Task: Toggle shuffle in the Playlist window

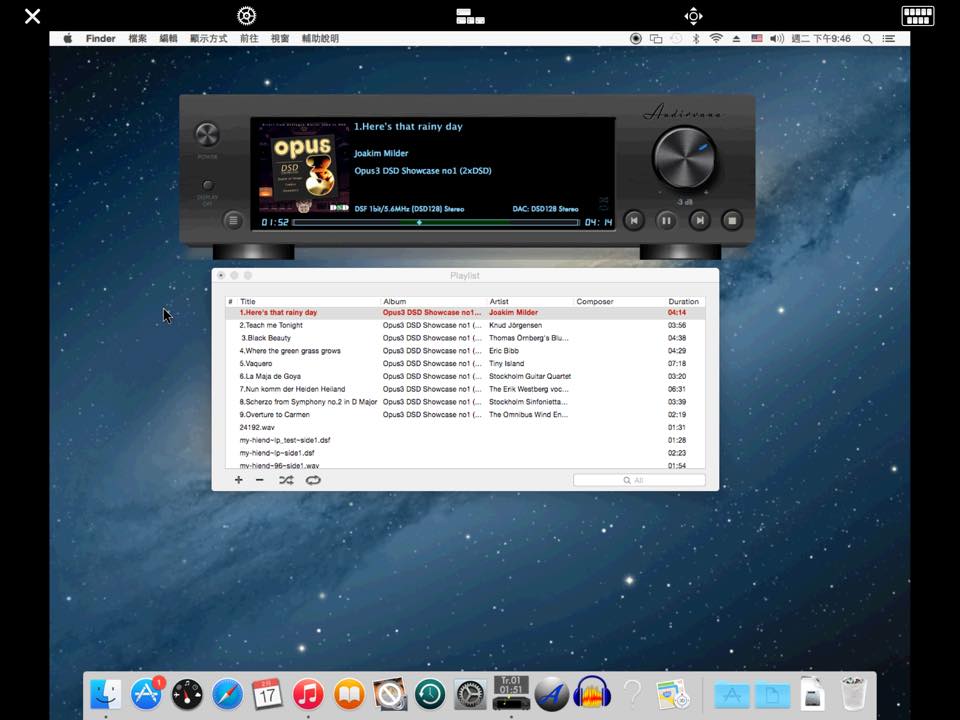Action: pyautogui.click(x=286, y=480)
